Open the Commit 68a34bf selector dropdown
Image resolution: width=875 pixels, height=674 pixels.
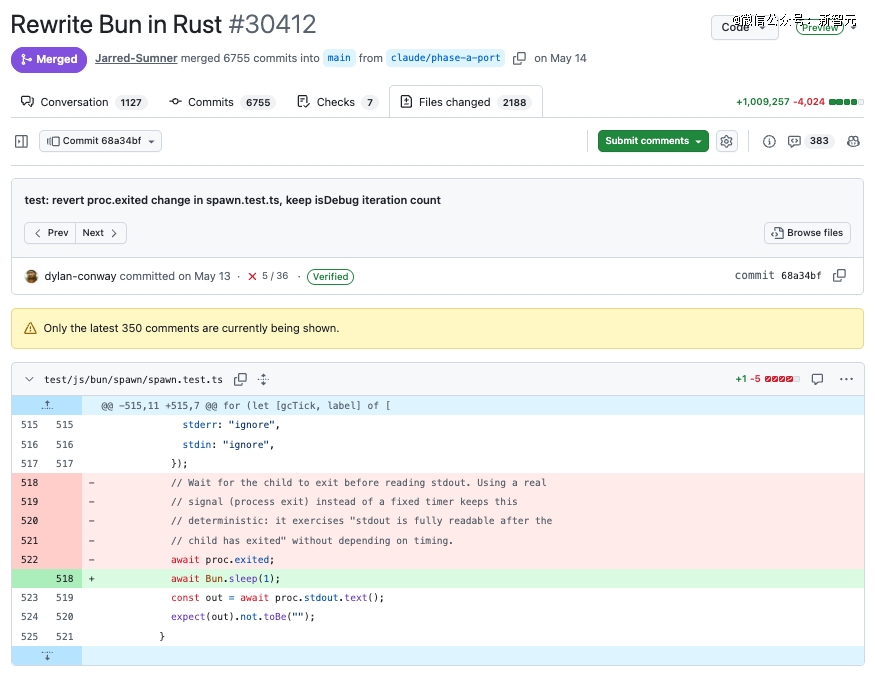click(100, 141)
